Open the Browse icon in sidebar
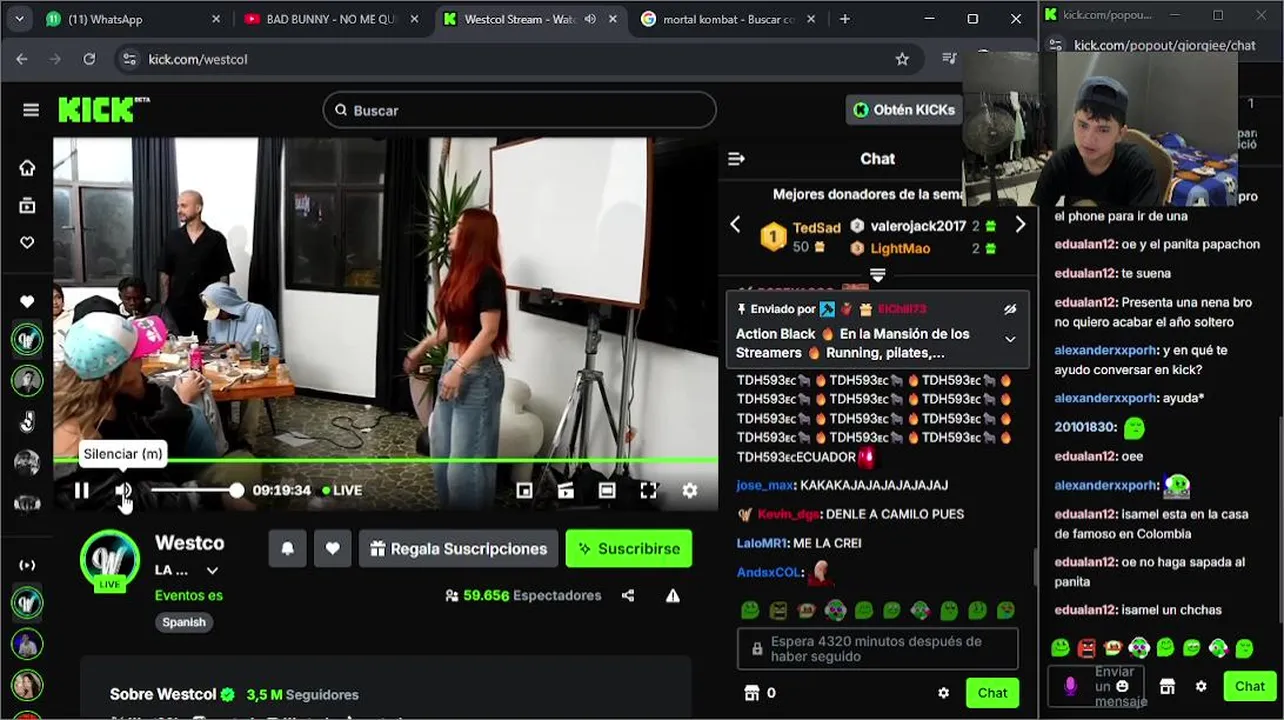The height and width of the screenshot is (720, 1284). [x=27, y=205]
